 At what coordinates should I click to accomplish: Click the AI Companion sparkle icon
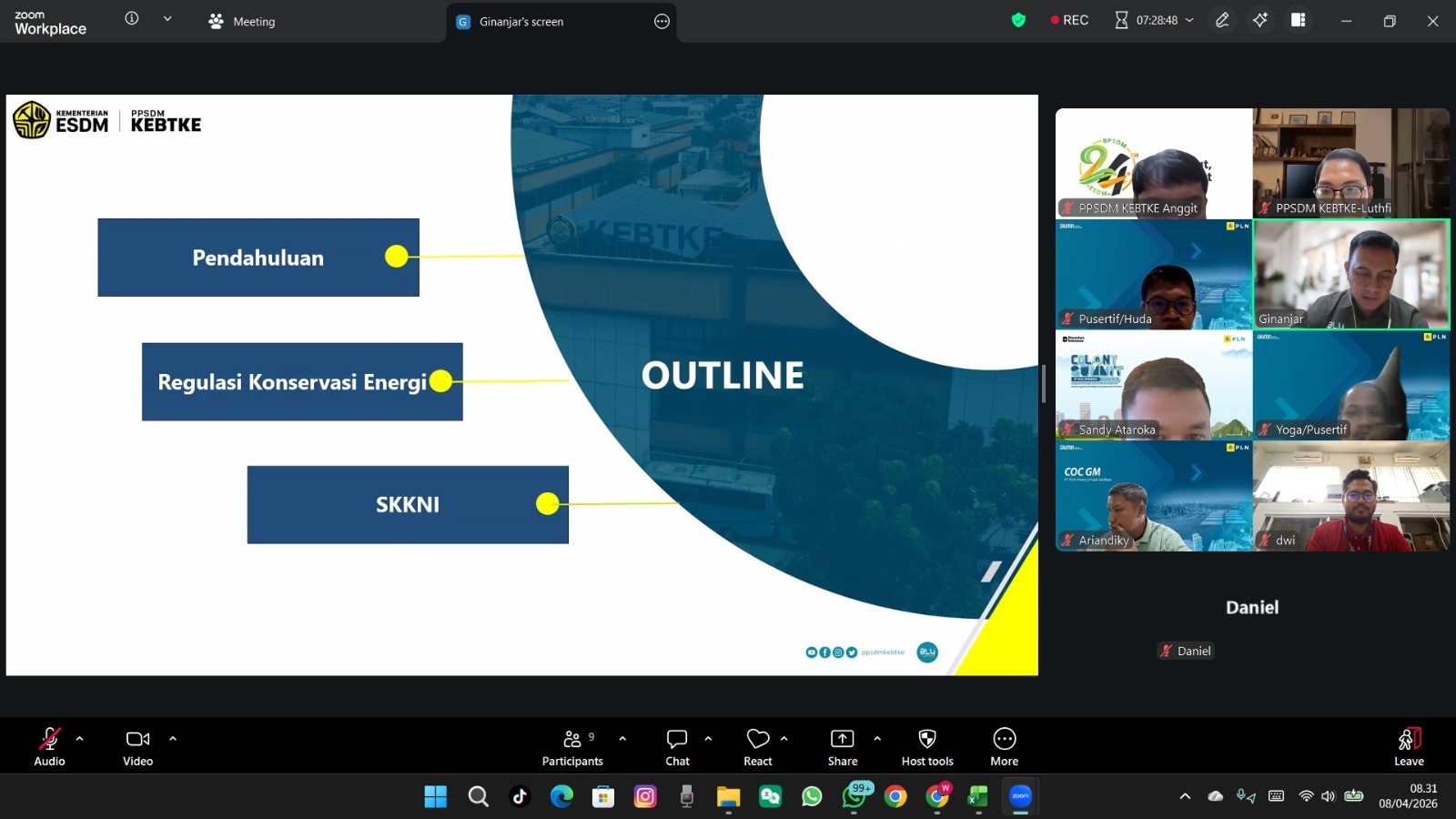(x=1260, y=20)
